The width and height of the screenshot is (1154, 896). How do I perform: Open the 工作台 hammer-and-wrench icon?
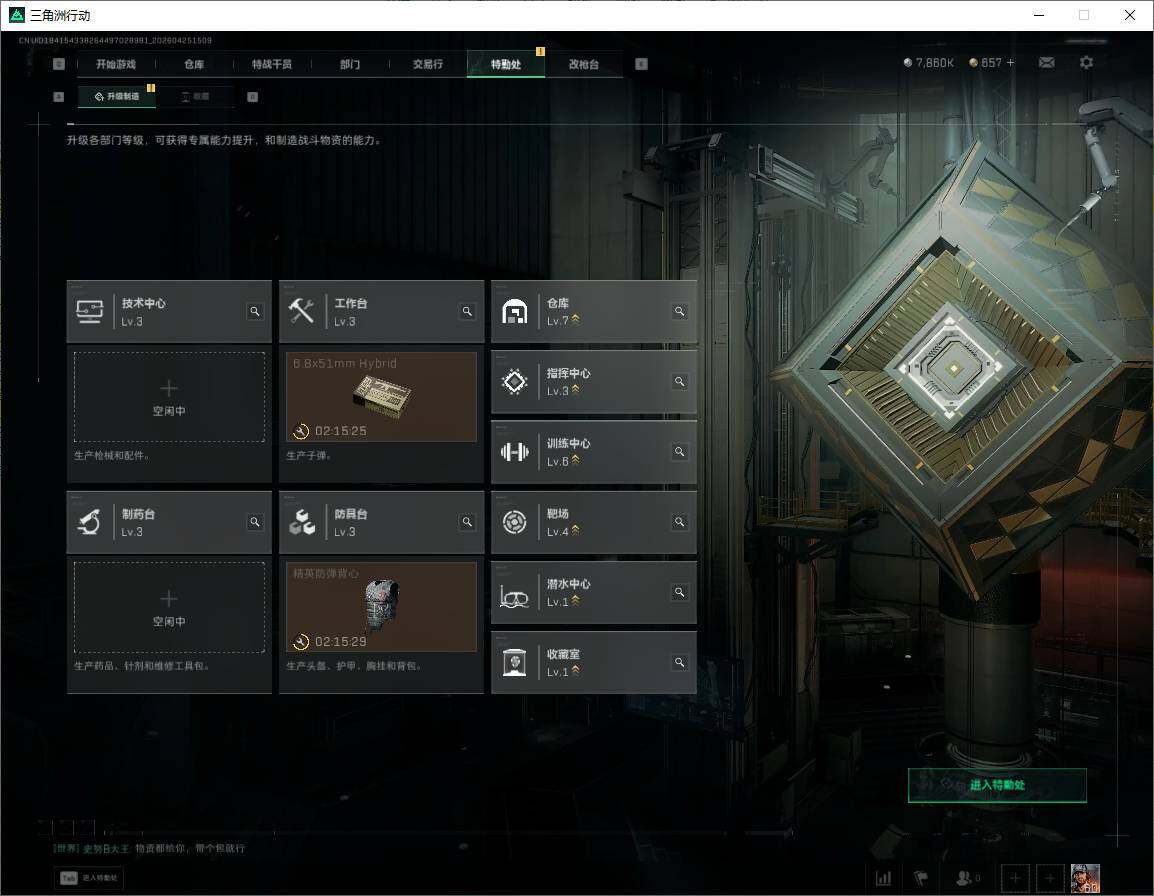(301, 311)
